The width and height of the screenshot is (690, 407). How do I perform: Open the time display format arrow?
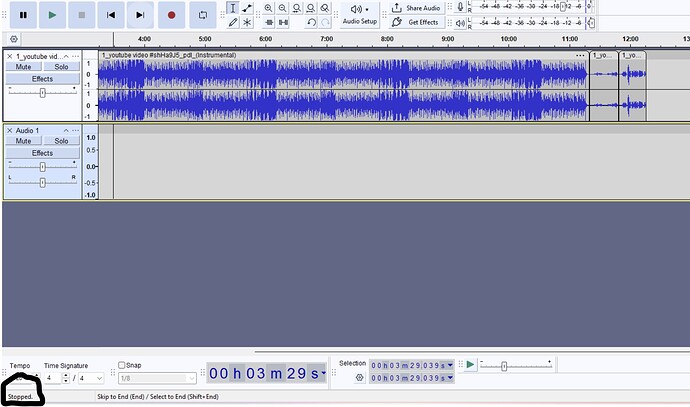pyautogui.click(x=324, y=373)
